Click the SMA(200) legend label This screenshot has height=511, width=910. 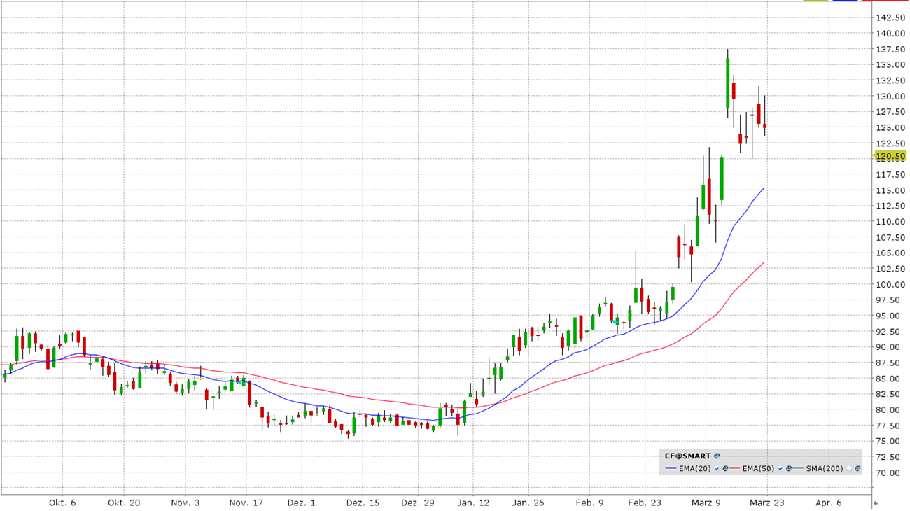point(824,469)
